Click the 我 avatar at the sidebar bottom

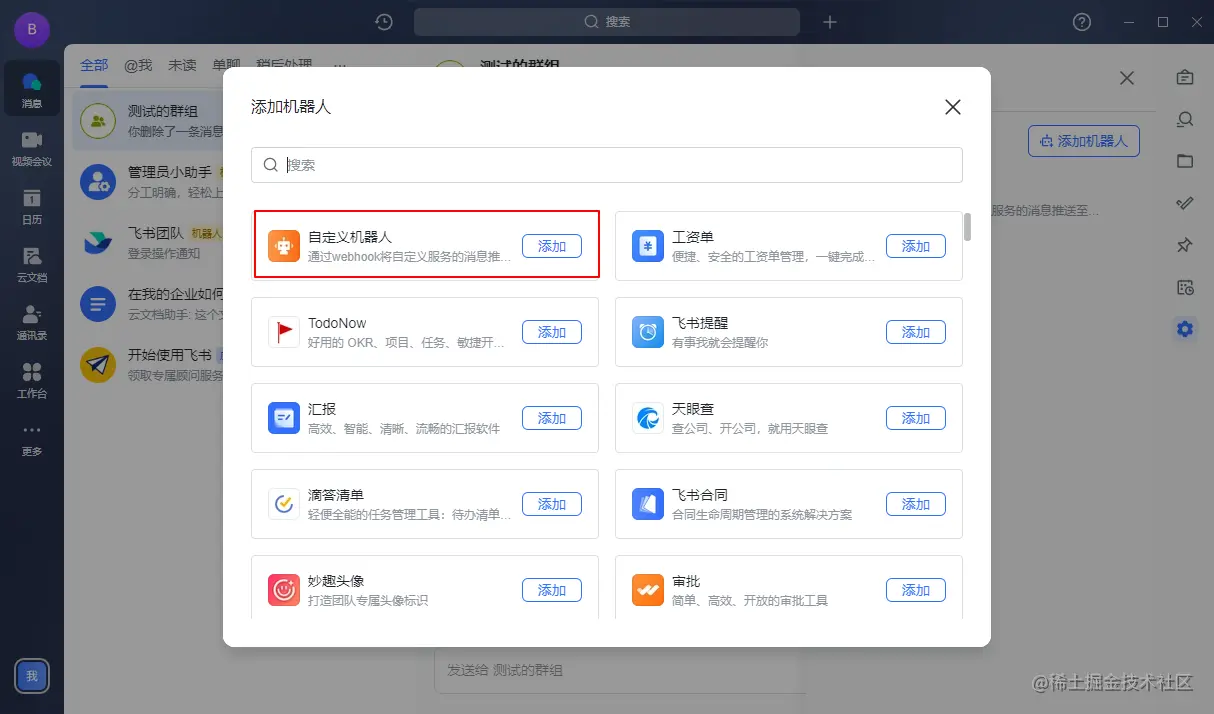pyautogui.click(x=32, y=676)
